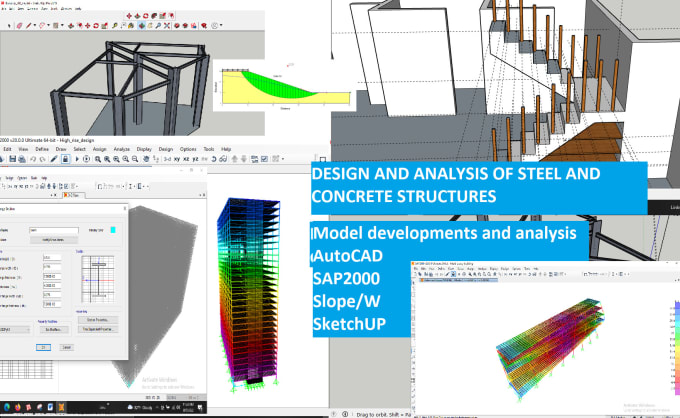Open the Help menu in SAP2000

[x=226, y=149]
